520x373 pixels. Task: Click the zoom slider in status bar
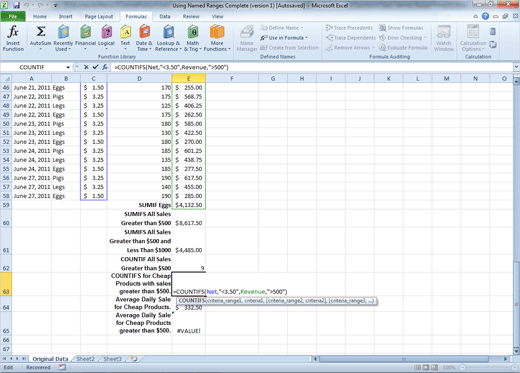(488, 367)
